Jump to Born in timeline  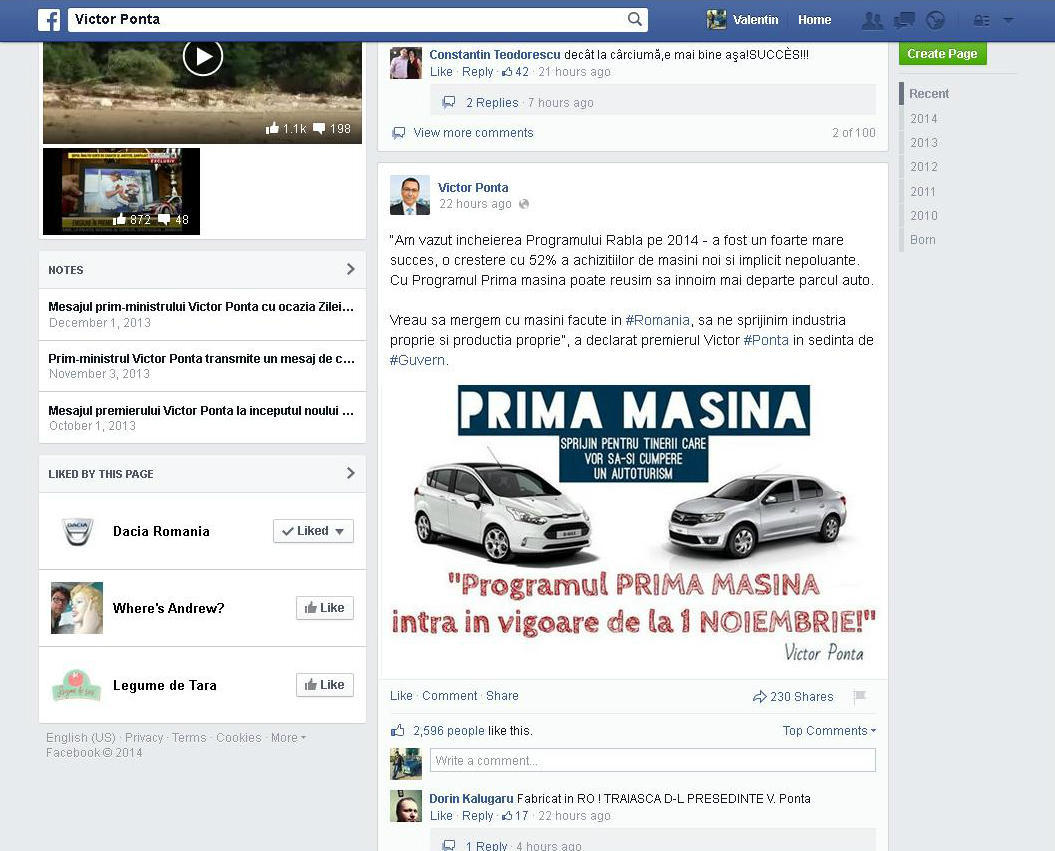pos(922,239)
